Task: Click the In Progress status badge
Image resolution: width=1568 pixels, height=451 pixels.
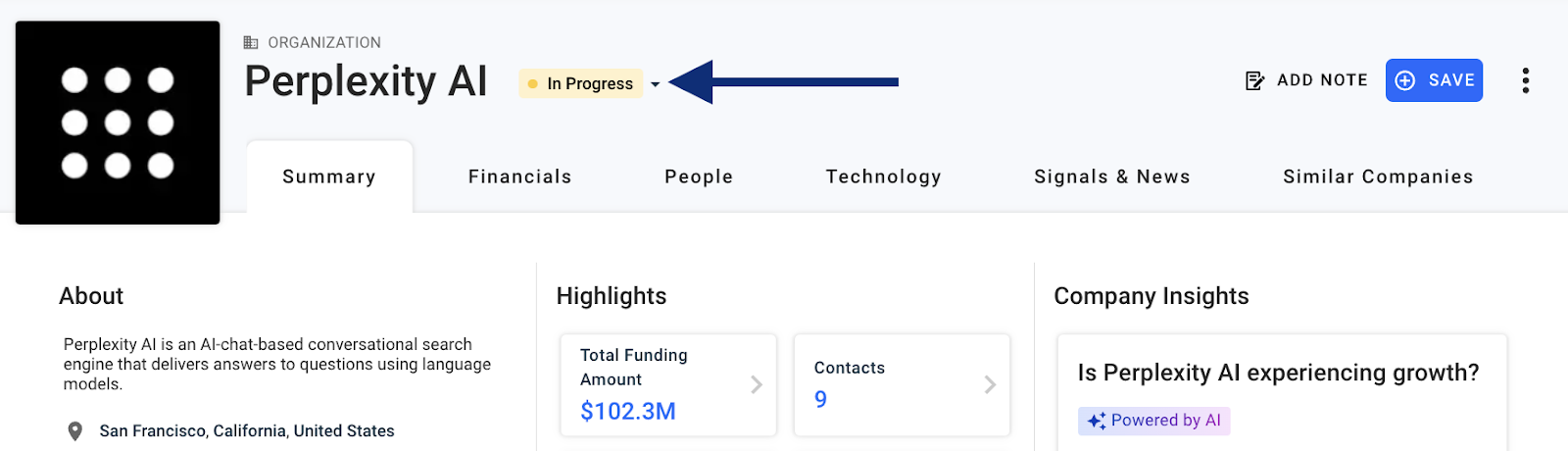Action: (x=581, y=83)
